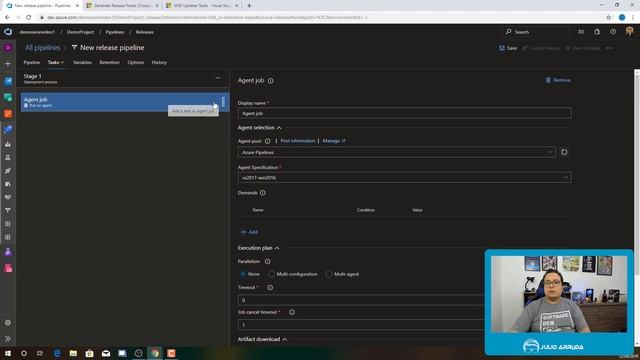
Task: Click the Parallelism info icon
Action: pyautogui.click(x=267, y=261)
